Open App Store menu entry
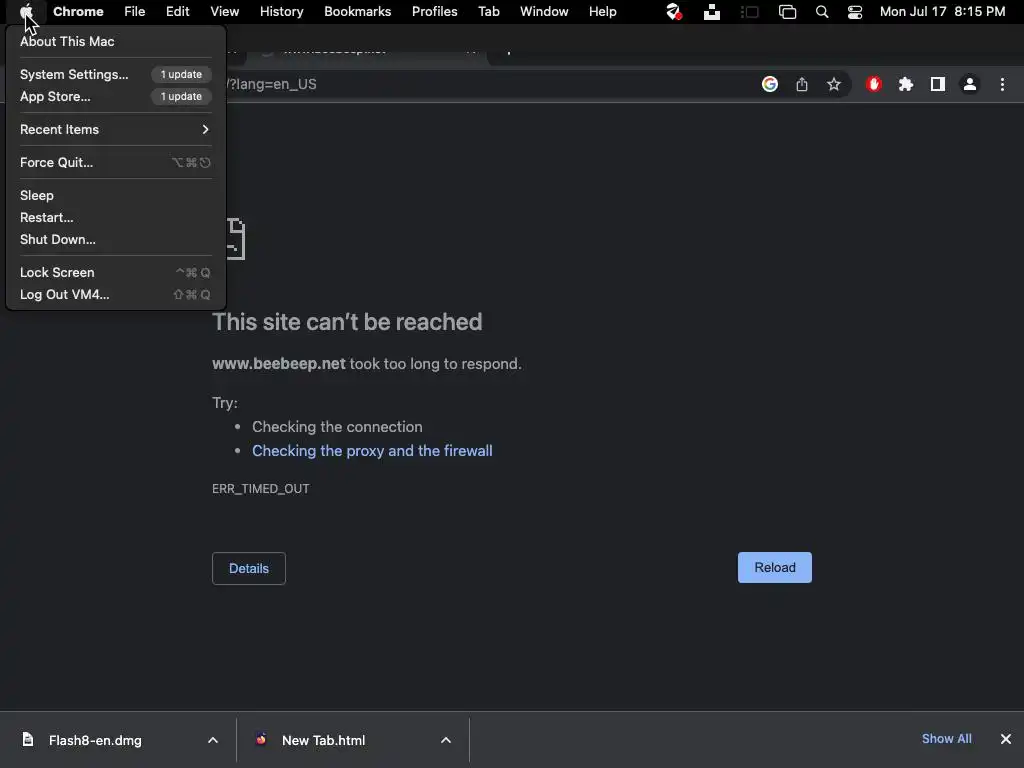The image size is (1024, 768). coord(116,97)
